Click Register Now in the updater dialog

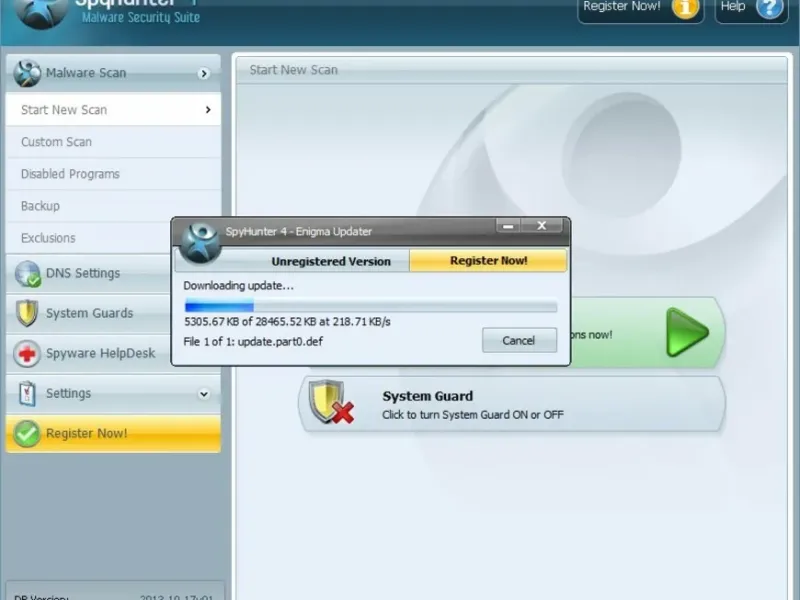(x=488, y=261)
